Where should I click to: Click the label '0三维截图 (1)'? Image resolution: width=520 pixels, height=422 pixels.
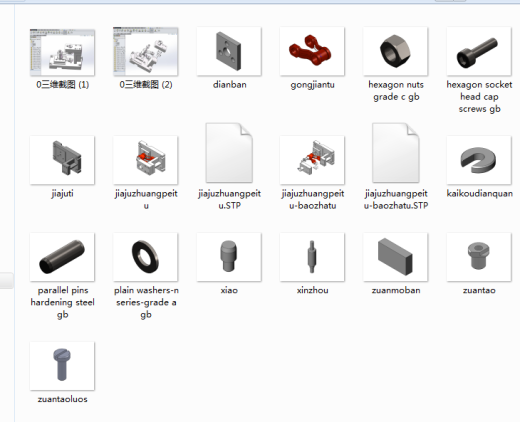62,85
